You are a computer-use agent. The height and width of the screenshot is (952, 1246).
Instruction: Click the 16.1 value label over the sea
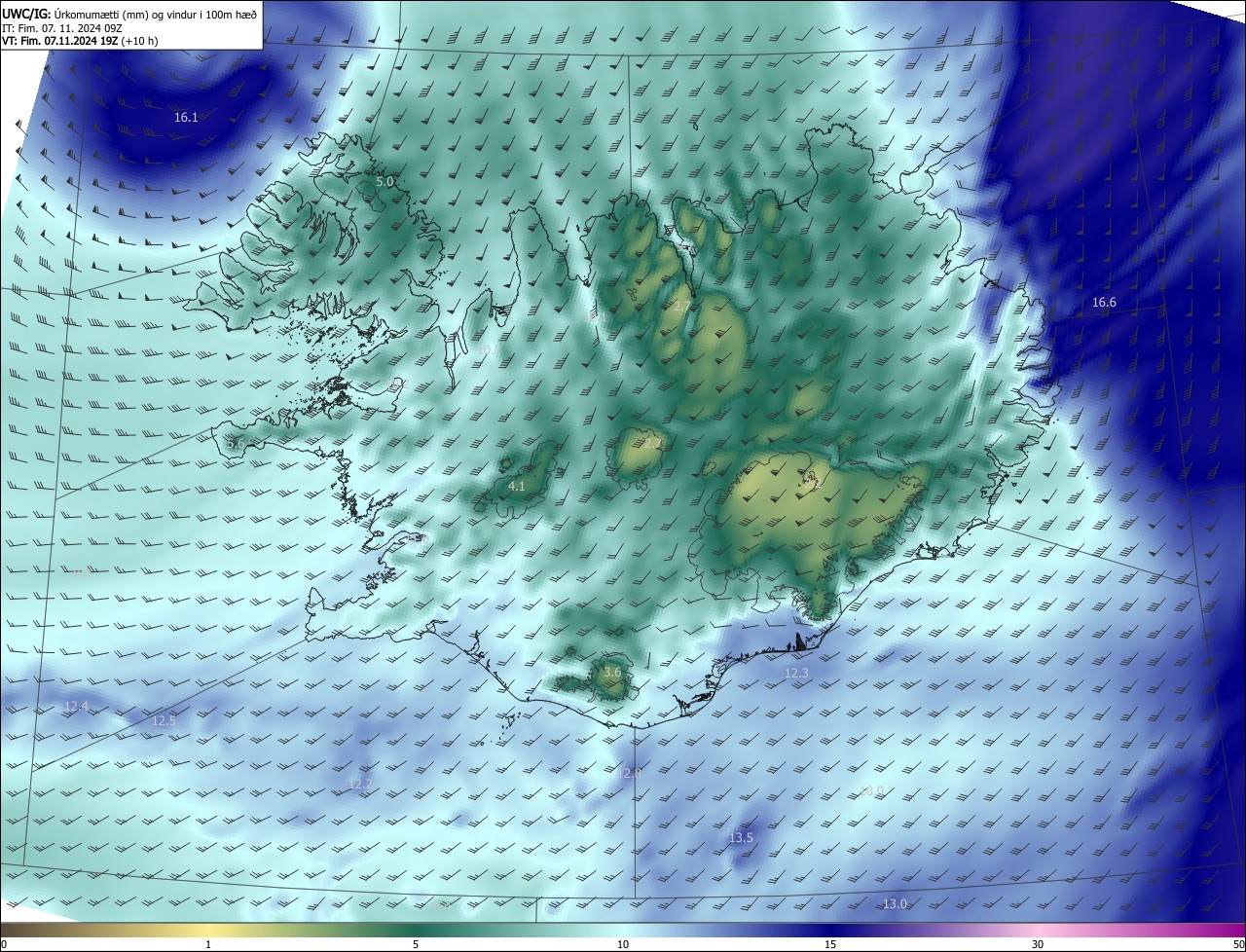click(186, 118)
